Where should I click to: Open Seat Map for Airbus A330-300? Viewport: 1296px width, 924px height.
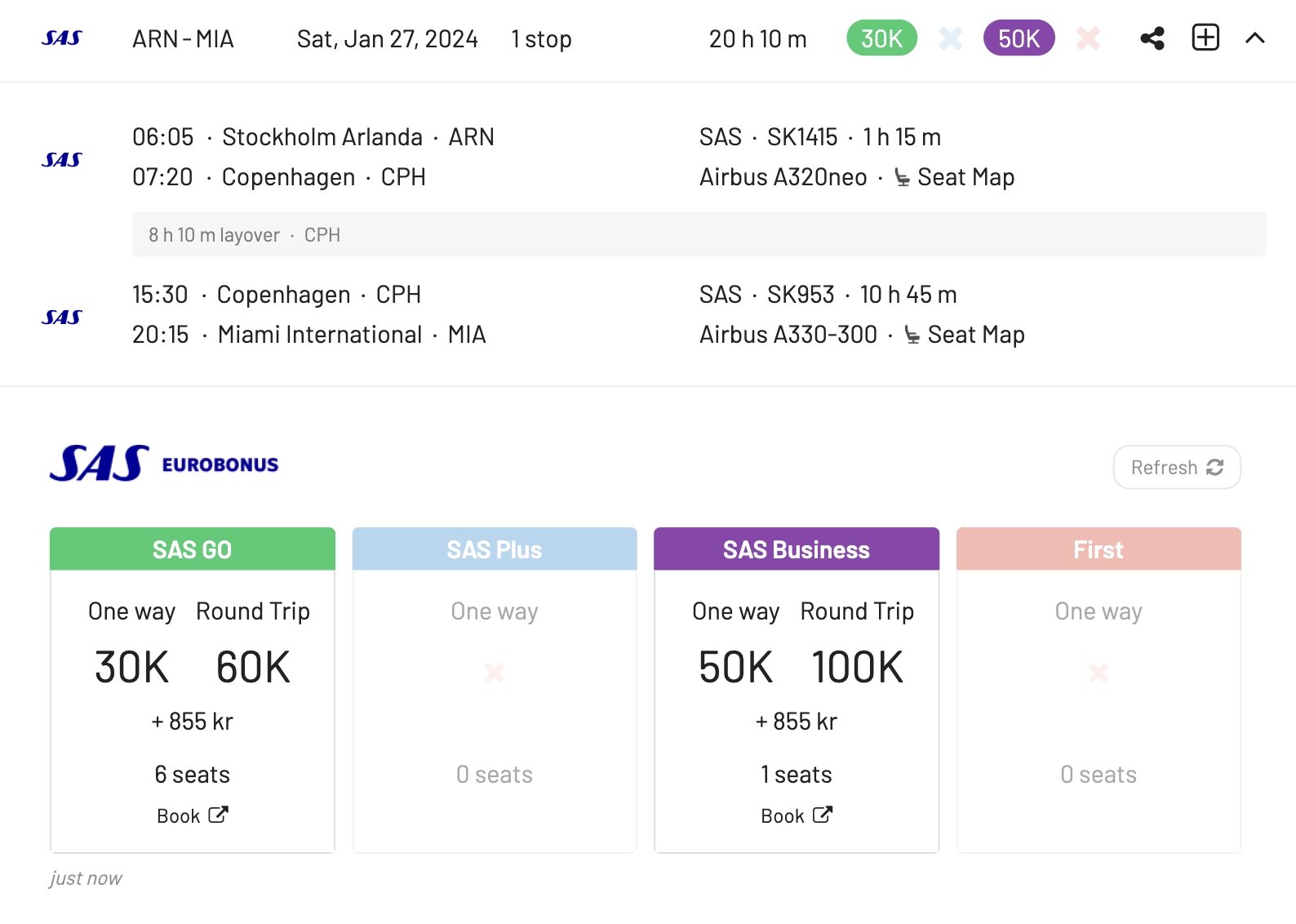[x=976, y=335]
